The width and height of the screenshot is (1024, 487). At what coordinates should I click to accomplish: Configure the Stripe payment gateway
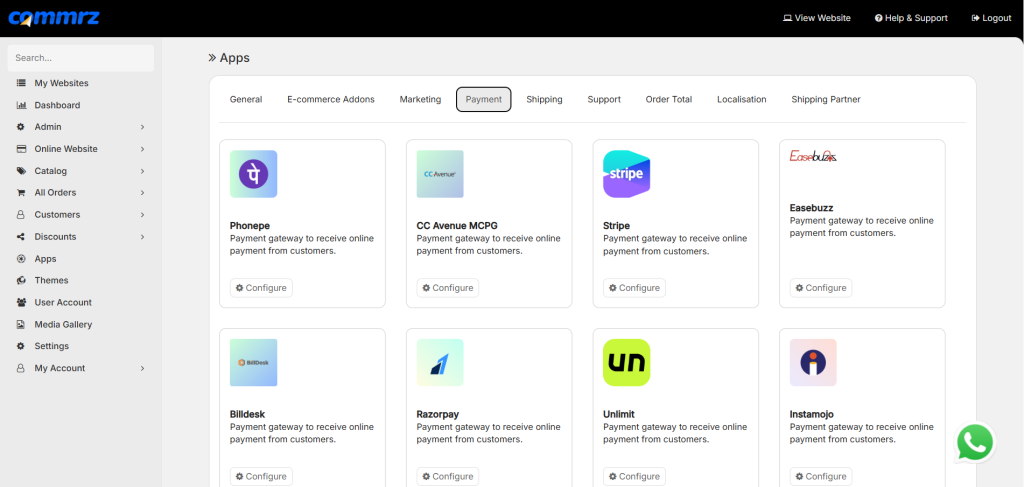point(634,288)
